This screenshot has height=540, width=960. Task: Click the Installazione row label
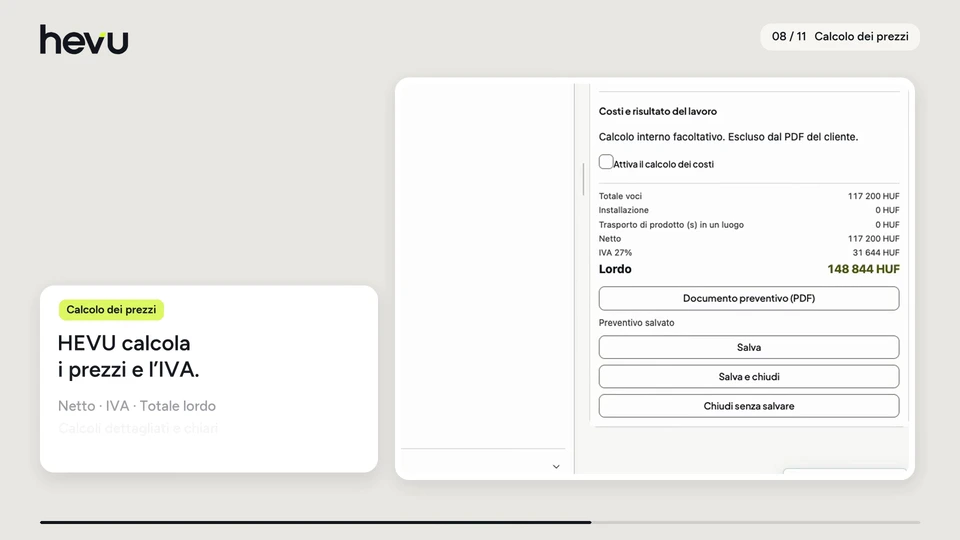point(623,210)
